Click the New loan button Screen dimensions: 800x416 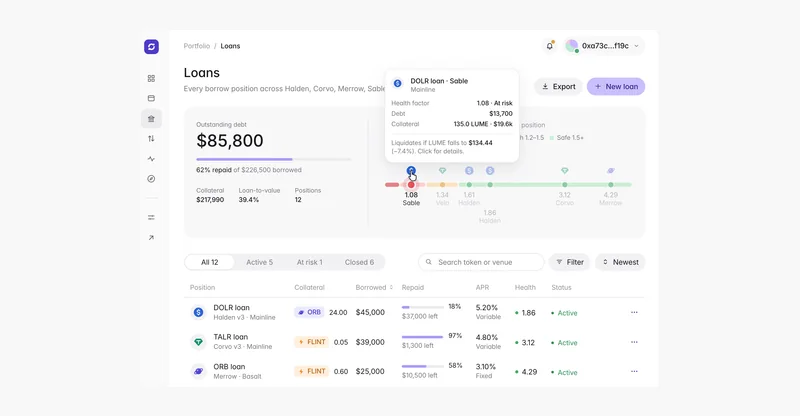[616, 87]
